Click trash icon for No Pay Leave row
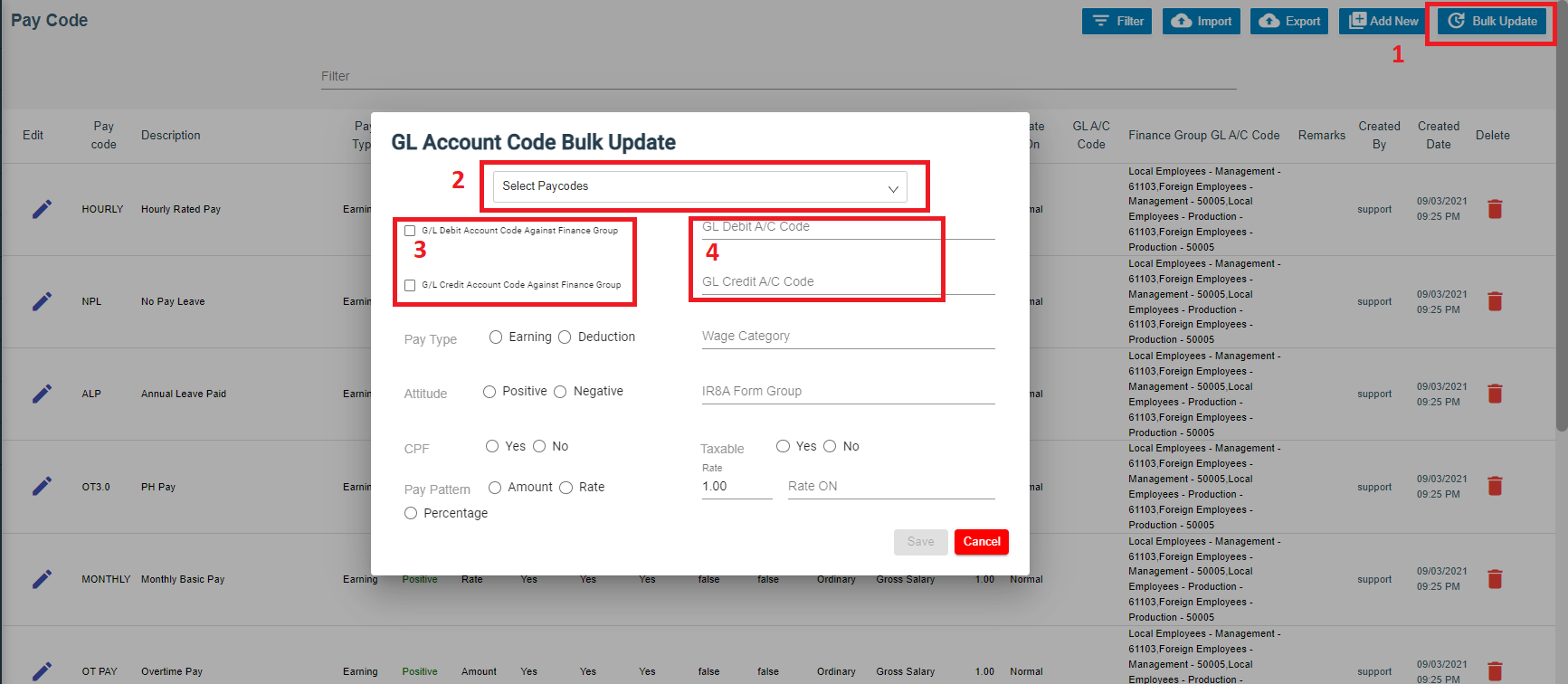Viewport: 1568px width, 684px height. click(x=1495, y=302)
